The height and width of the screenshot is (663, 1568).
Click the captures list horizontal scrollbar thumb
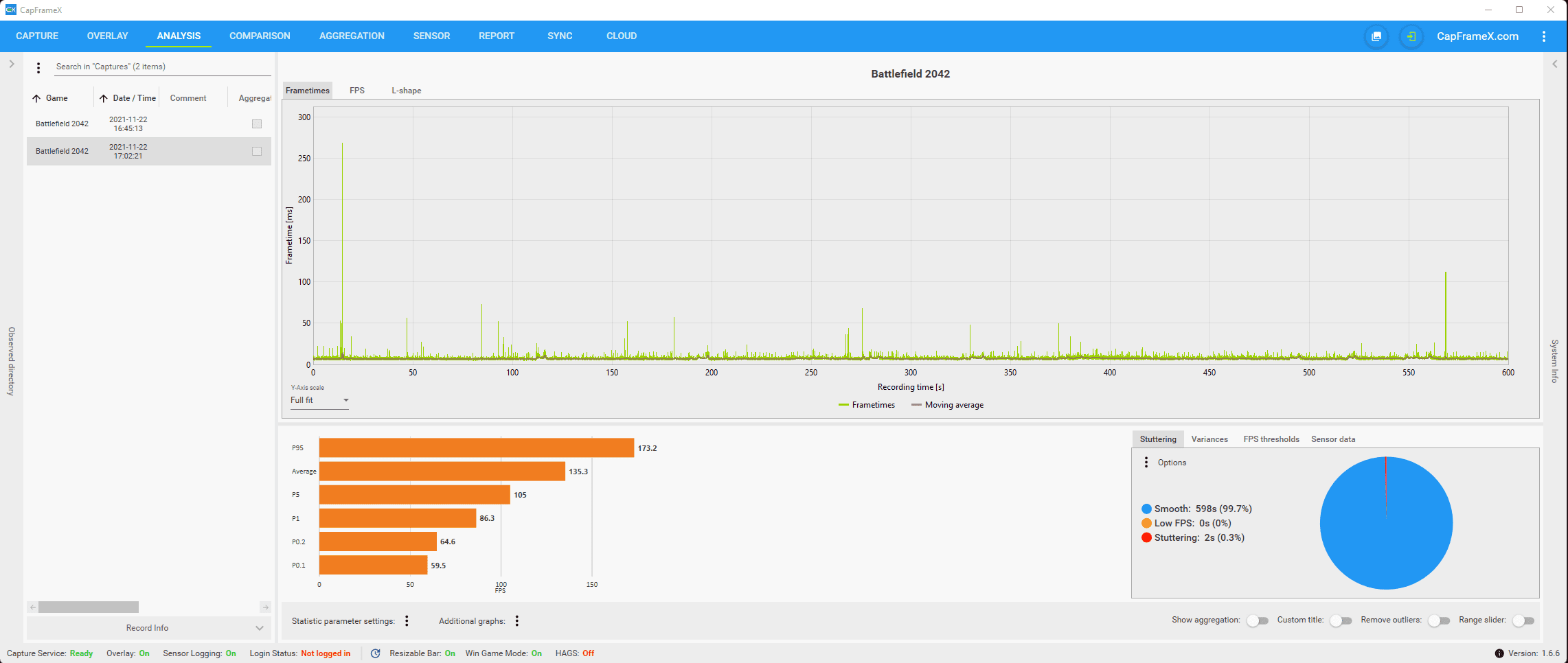pyautogui.click(x=89, y=607)
